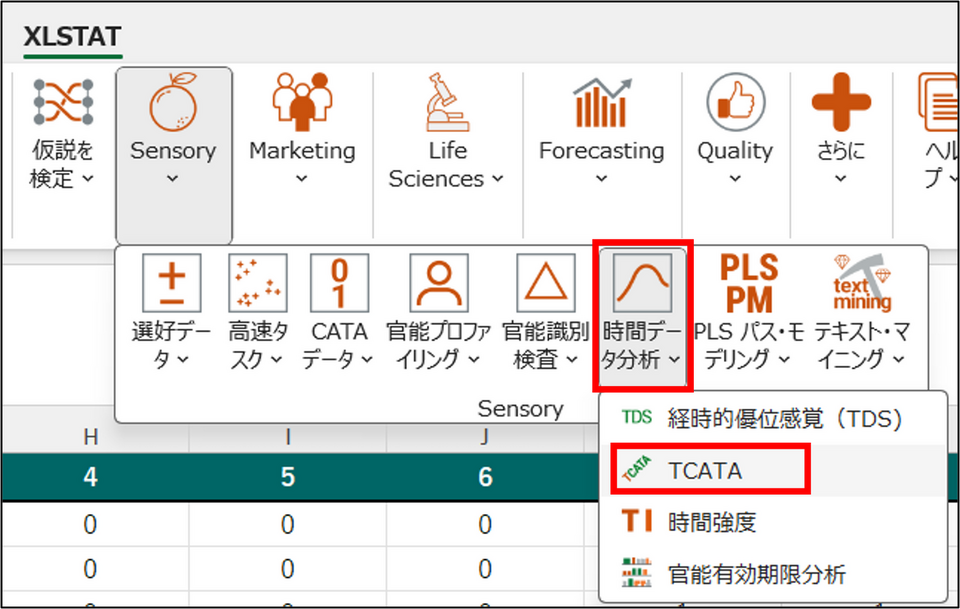The height and width of the screenshot is (609, 960).
Task: Click the header cell containing 5
Action: click(288, 477)
